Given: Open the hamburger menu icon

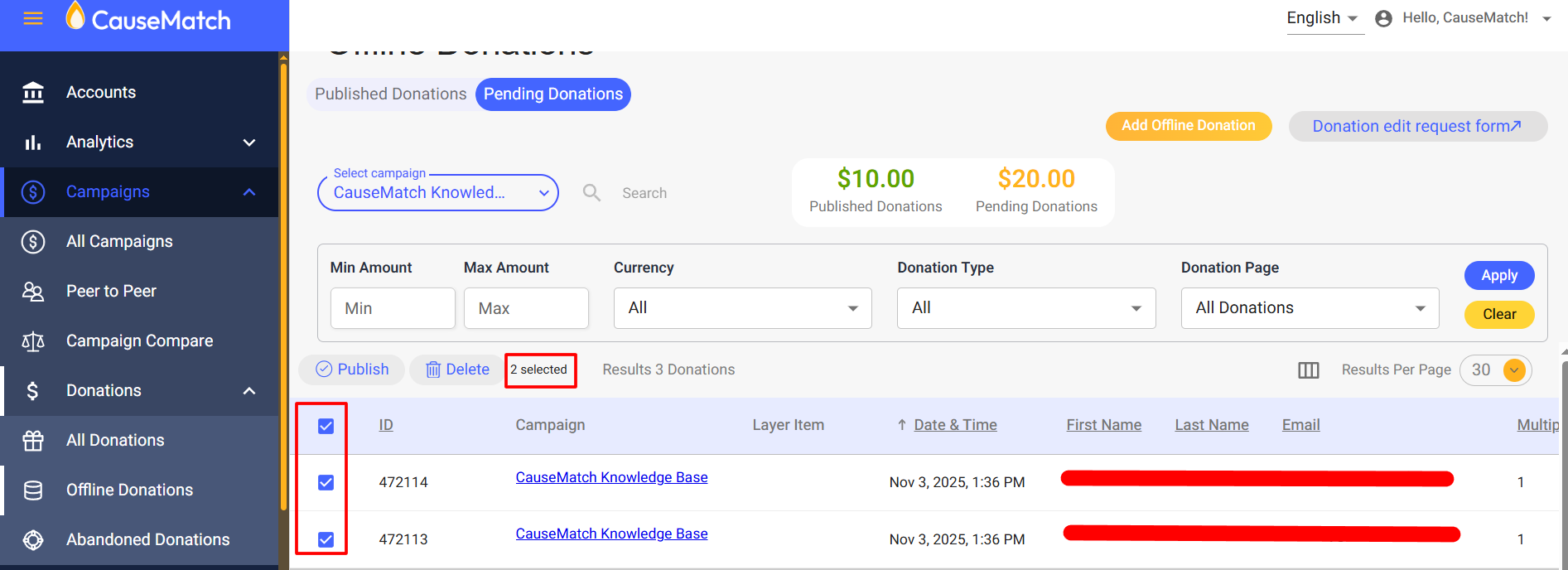Looking at the screenshot, I should click(x=33, y=18).
